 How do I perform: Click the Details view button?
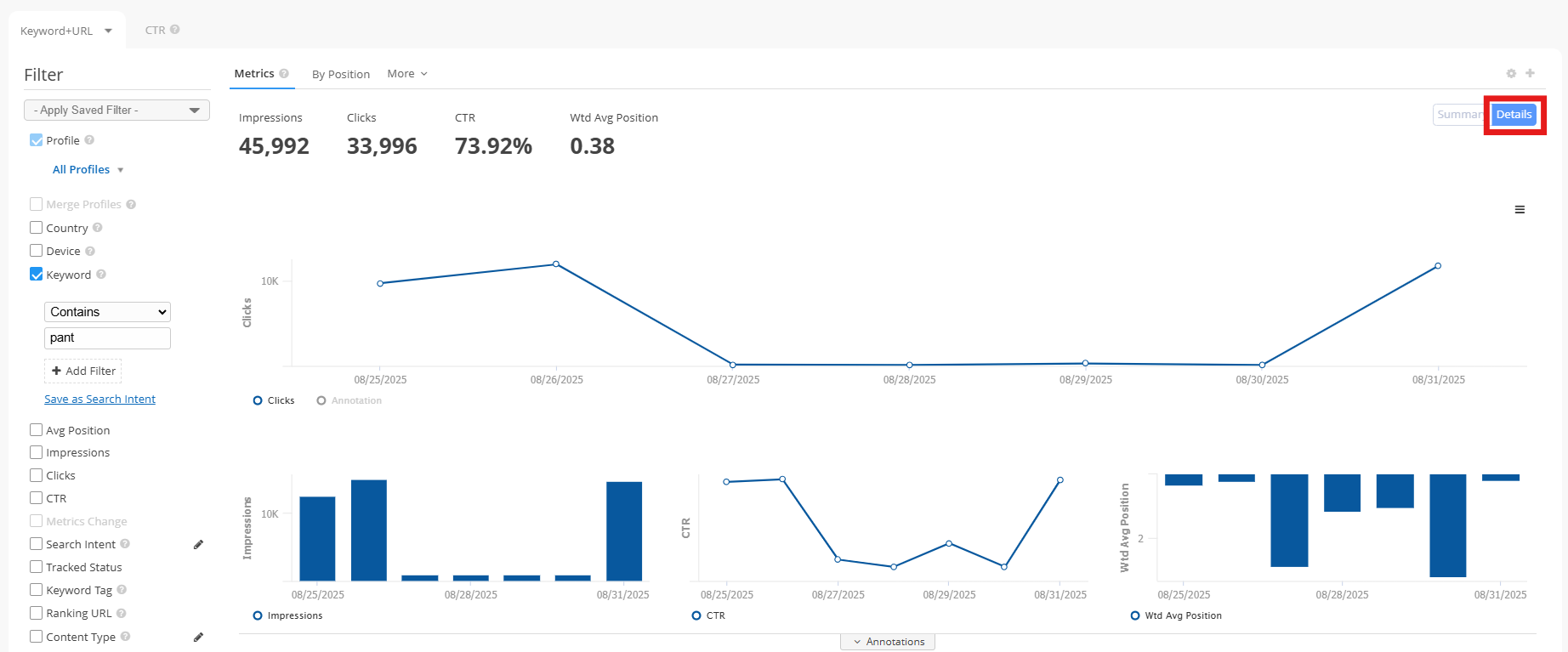point(1514,115)
